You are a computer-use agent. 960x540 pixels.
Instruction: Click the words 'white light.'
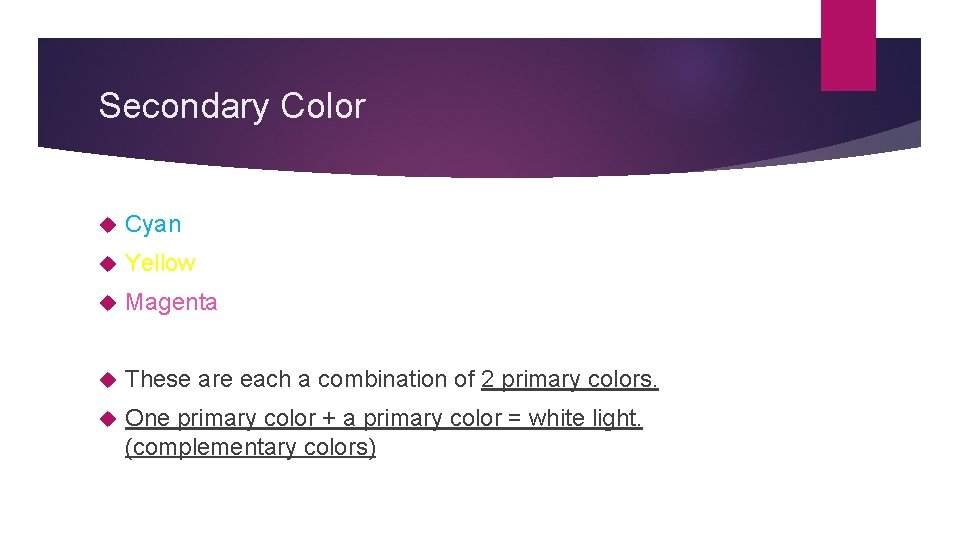coord(585,418)
